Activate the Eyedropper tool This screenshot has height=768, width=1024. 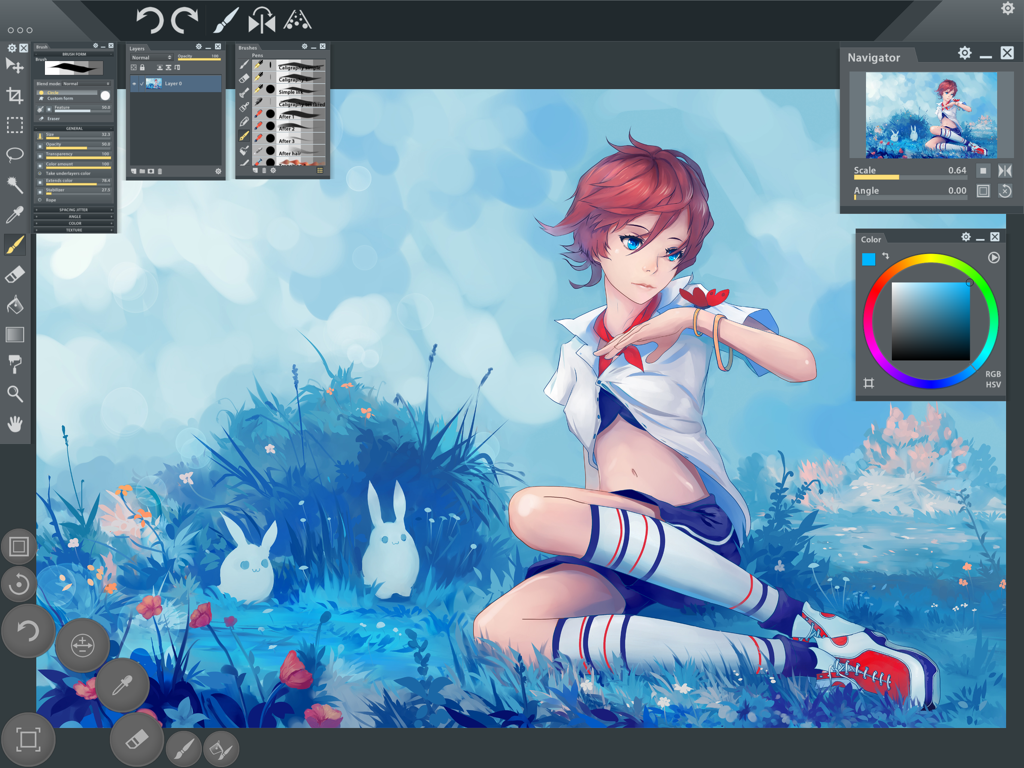point(15,214)
